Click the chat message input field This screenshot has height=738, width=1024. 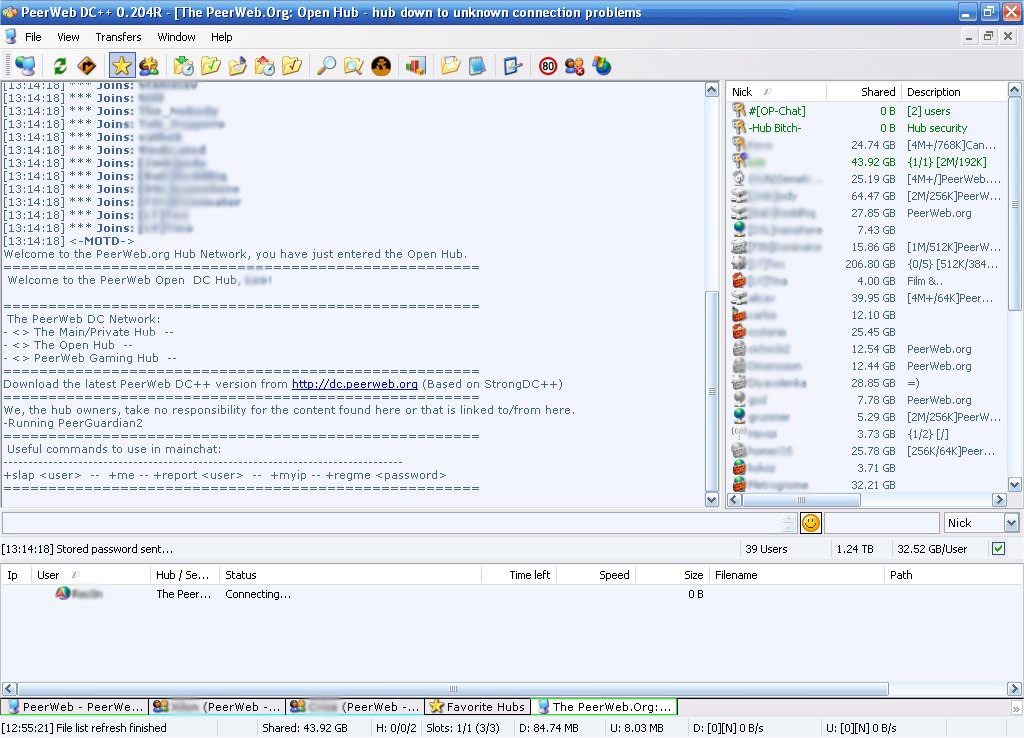(392, 523)
